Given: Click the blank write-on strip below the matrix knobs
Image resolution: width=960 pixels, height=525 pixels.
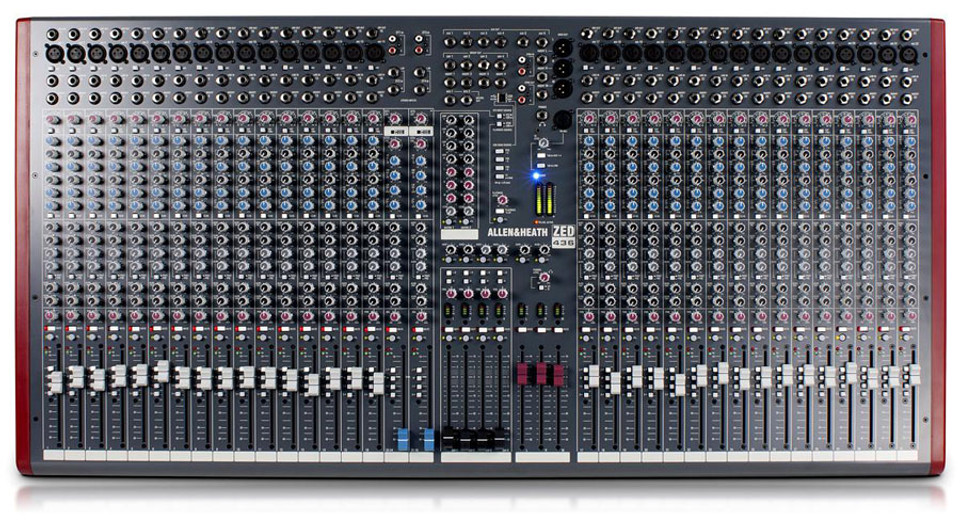Looking at the screenshot, I should [x=459, y=234].
